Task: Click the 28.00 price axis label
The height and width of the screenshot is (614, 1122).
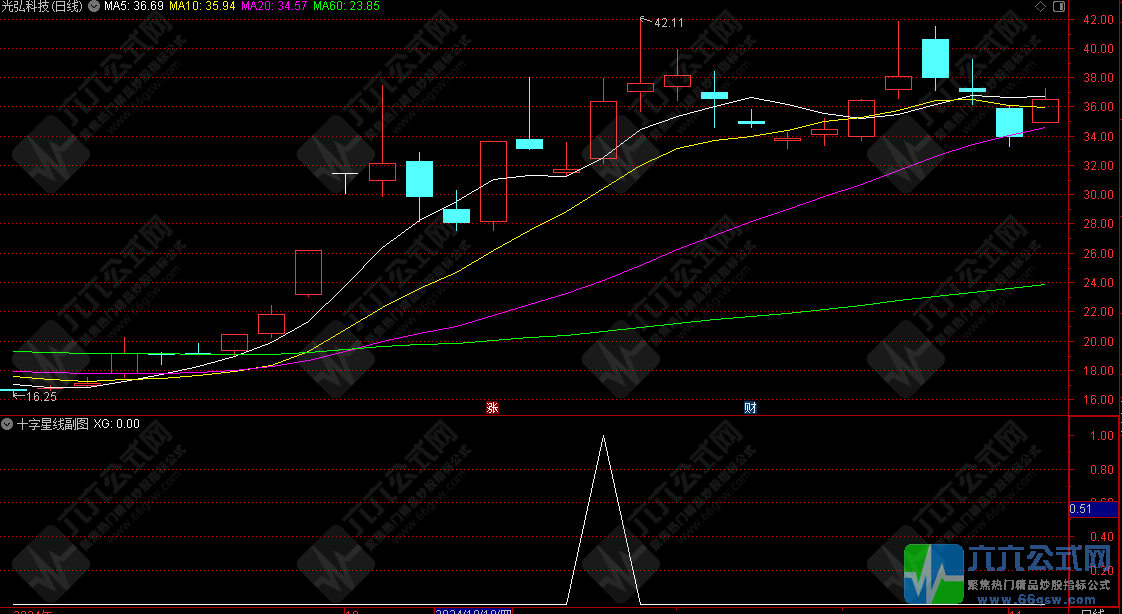Action: pos(1098,224)
